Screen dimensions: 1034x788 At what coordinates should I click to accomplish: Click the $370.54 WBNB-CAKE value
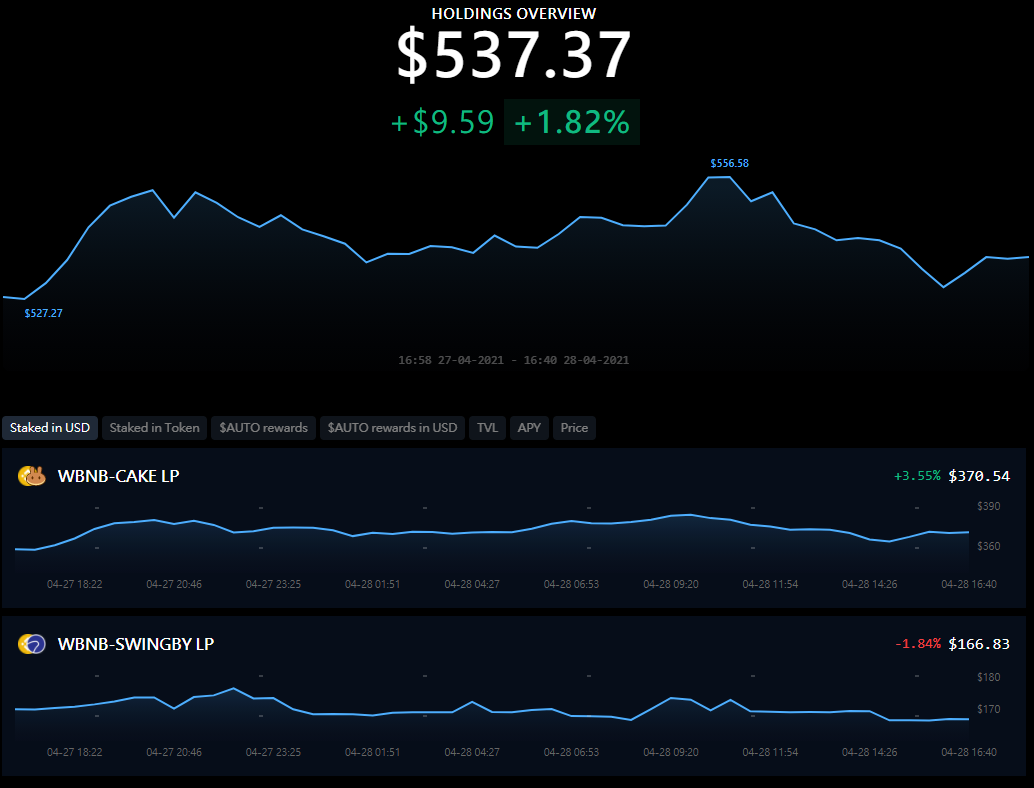tap(979, 476)
